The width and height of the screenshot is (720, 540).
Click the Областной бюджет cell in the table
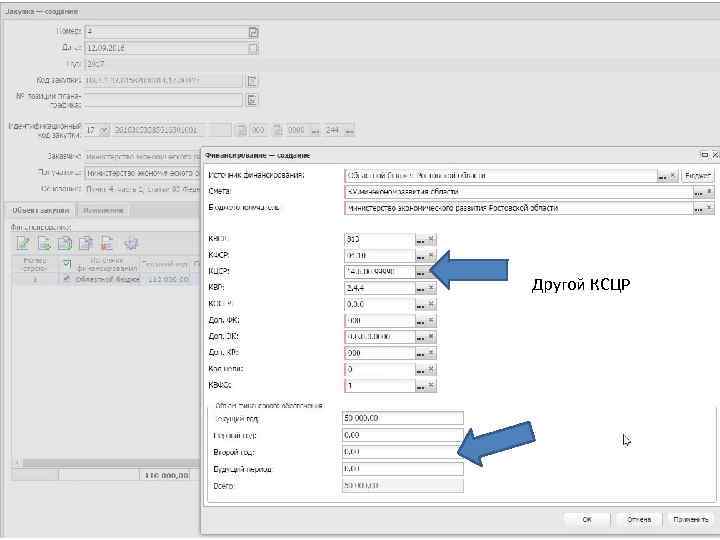(x=107, y=279)
